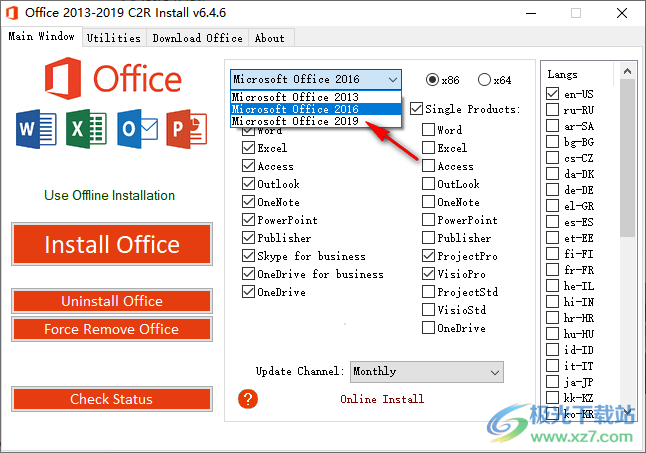
Task: Check the fi-FI language checkbox
Action: tap(552, 253)
